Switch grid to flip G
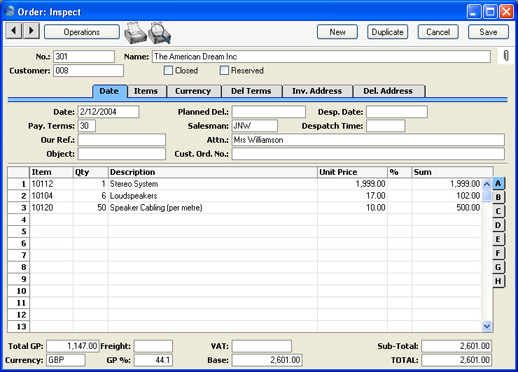The width and height of the screenshot is (518, 372). tap(498, 267)
